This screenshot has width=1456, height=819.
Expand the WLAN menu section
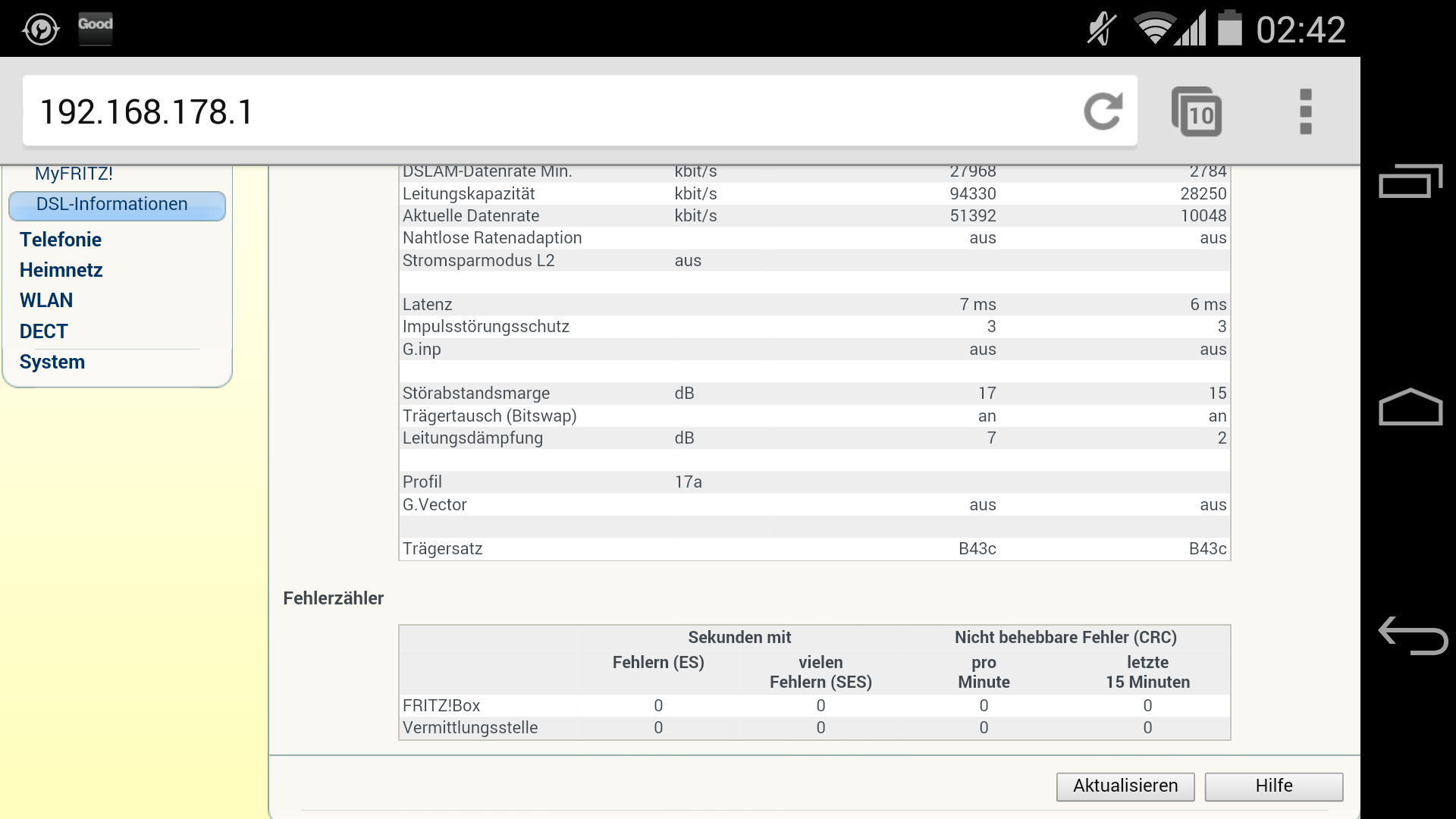coord(46,300)
